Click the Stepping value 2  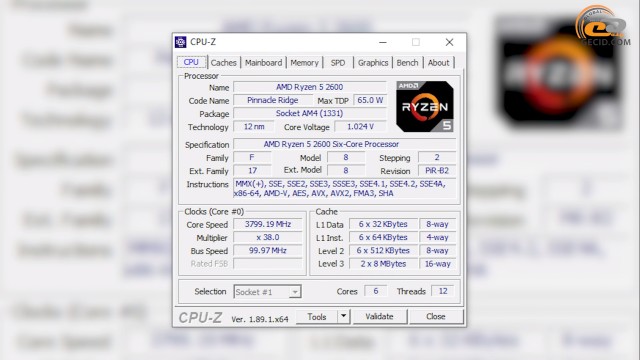click(x=437, y=157)
